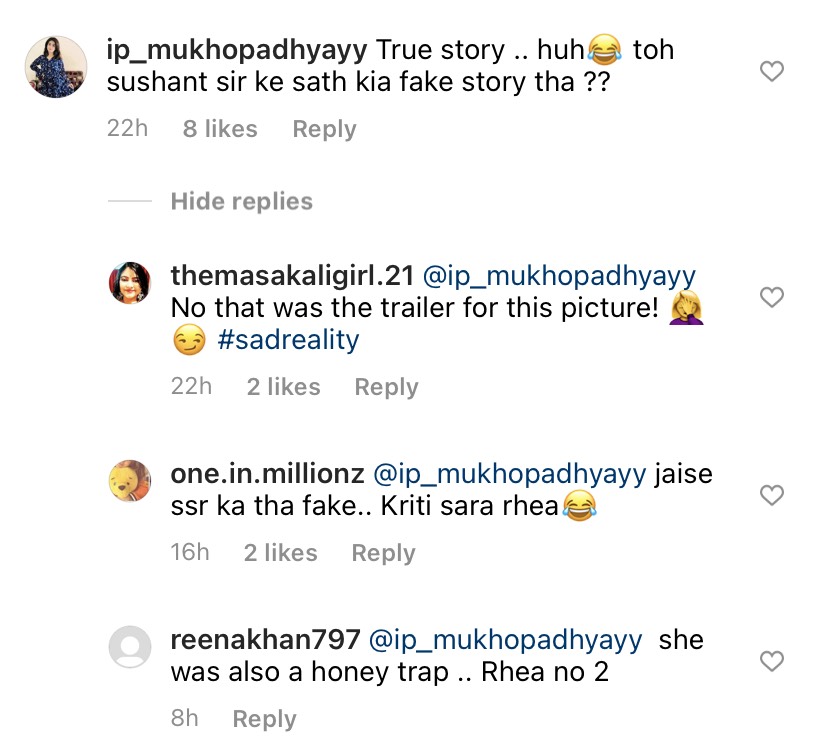
Task: Open the #sadreality hashtag
Action: [x=288, y=340]
